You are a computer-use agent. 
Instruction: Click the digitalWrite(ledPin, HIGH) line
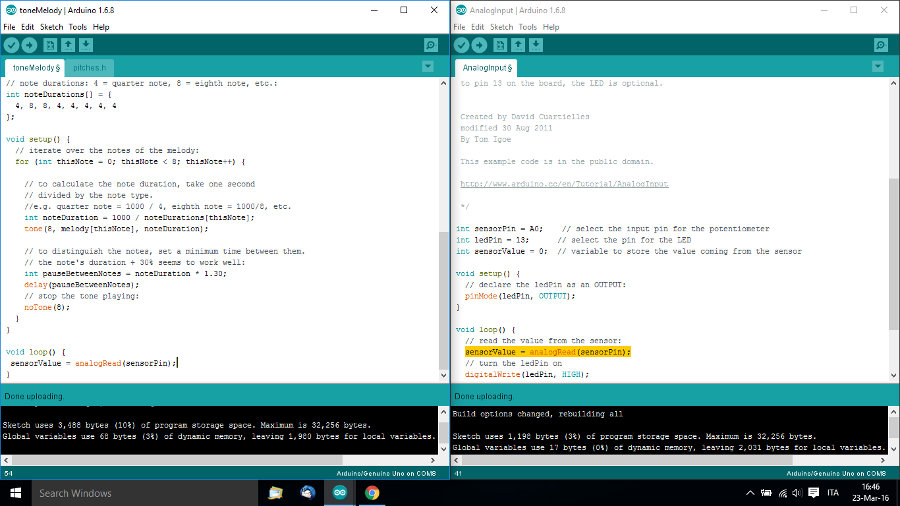tap(527, 375)
